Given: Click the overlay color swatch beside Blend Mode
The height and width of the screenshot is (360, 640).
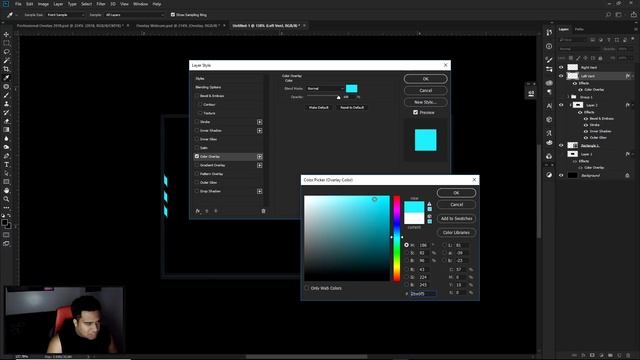Looking at the screenshot, I should tap(351, 89).
